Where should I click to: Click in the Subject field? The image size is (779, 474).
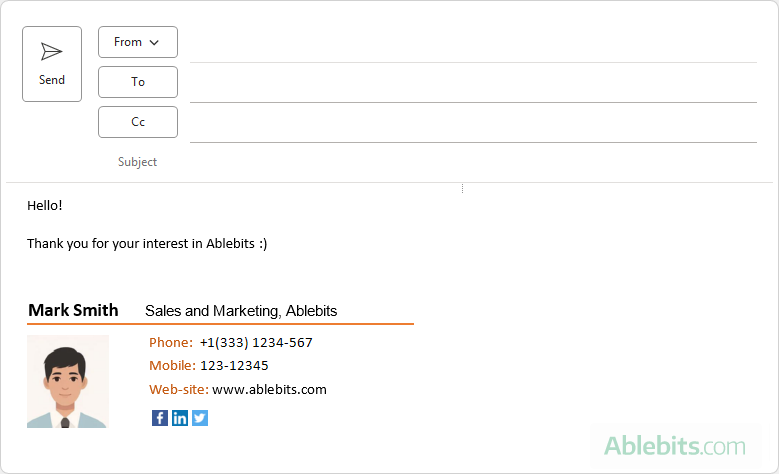point(472,162)
